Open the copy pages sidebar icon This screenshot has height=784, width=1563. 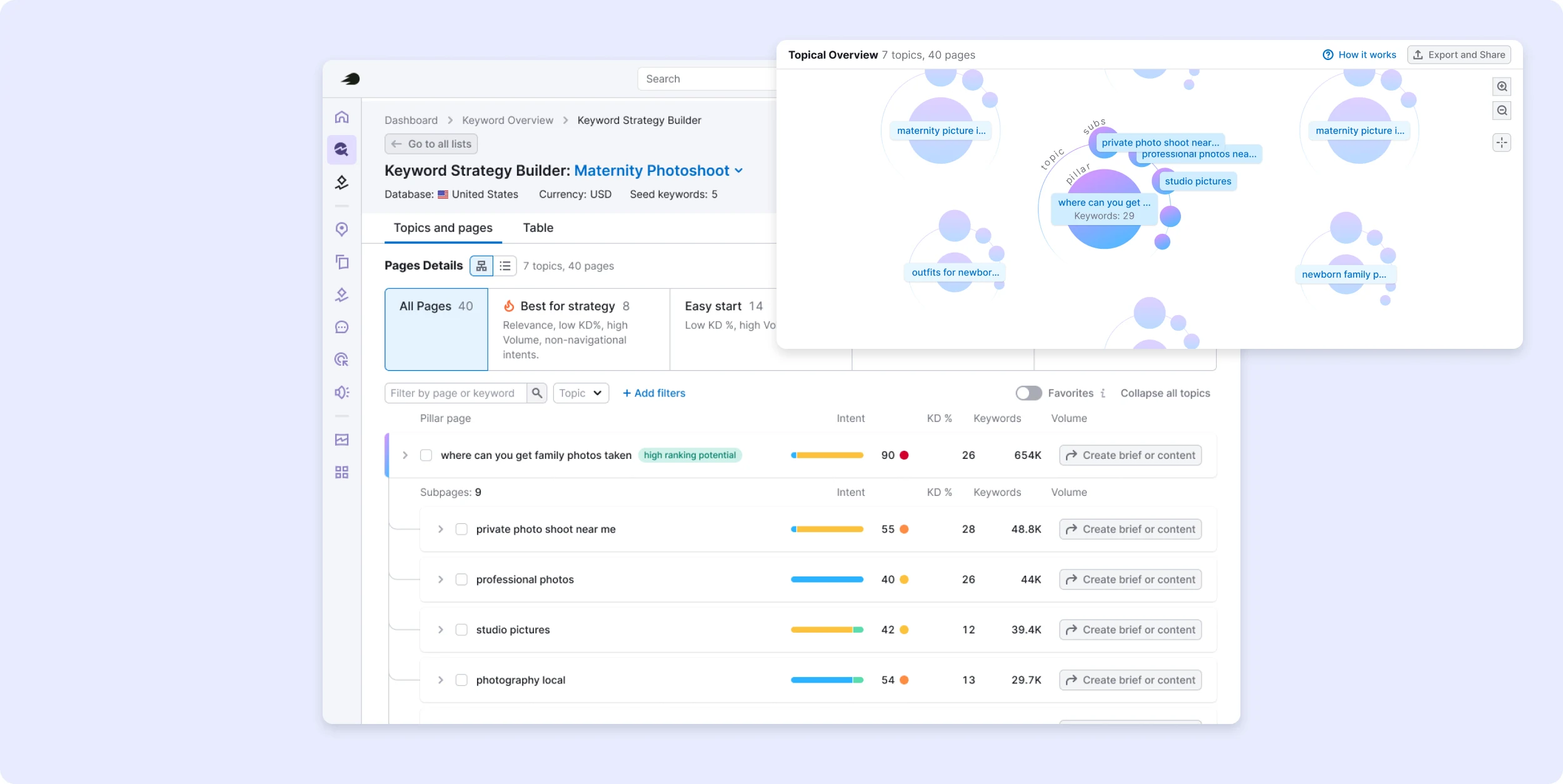coord(341,262)
